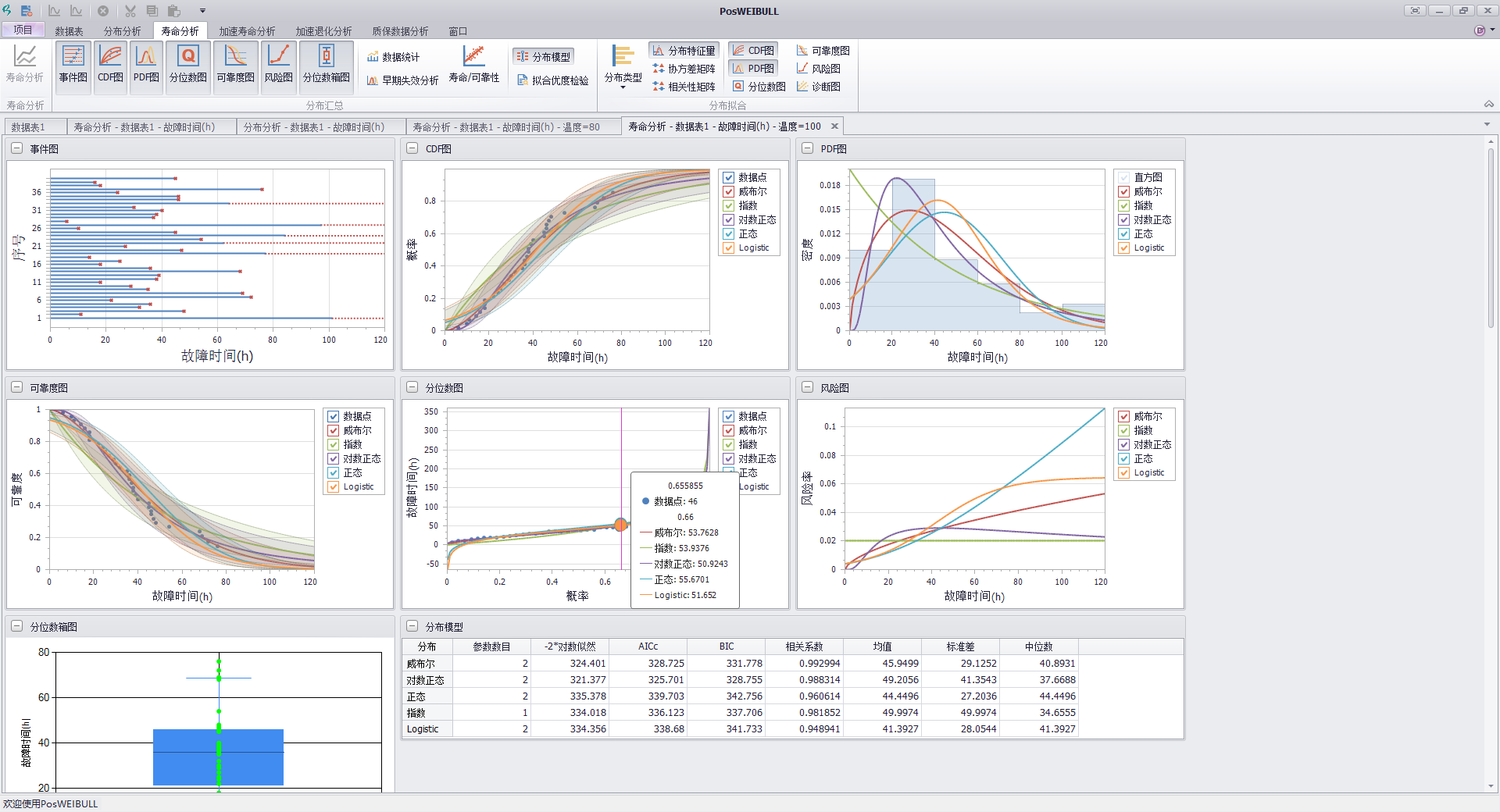This screenshot has width=1500, height=812.
Task: Click the save project icon in quick toolbar
Action: tap(27, 11)
